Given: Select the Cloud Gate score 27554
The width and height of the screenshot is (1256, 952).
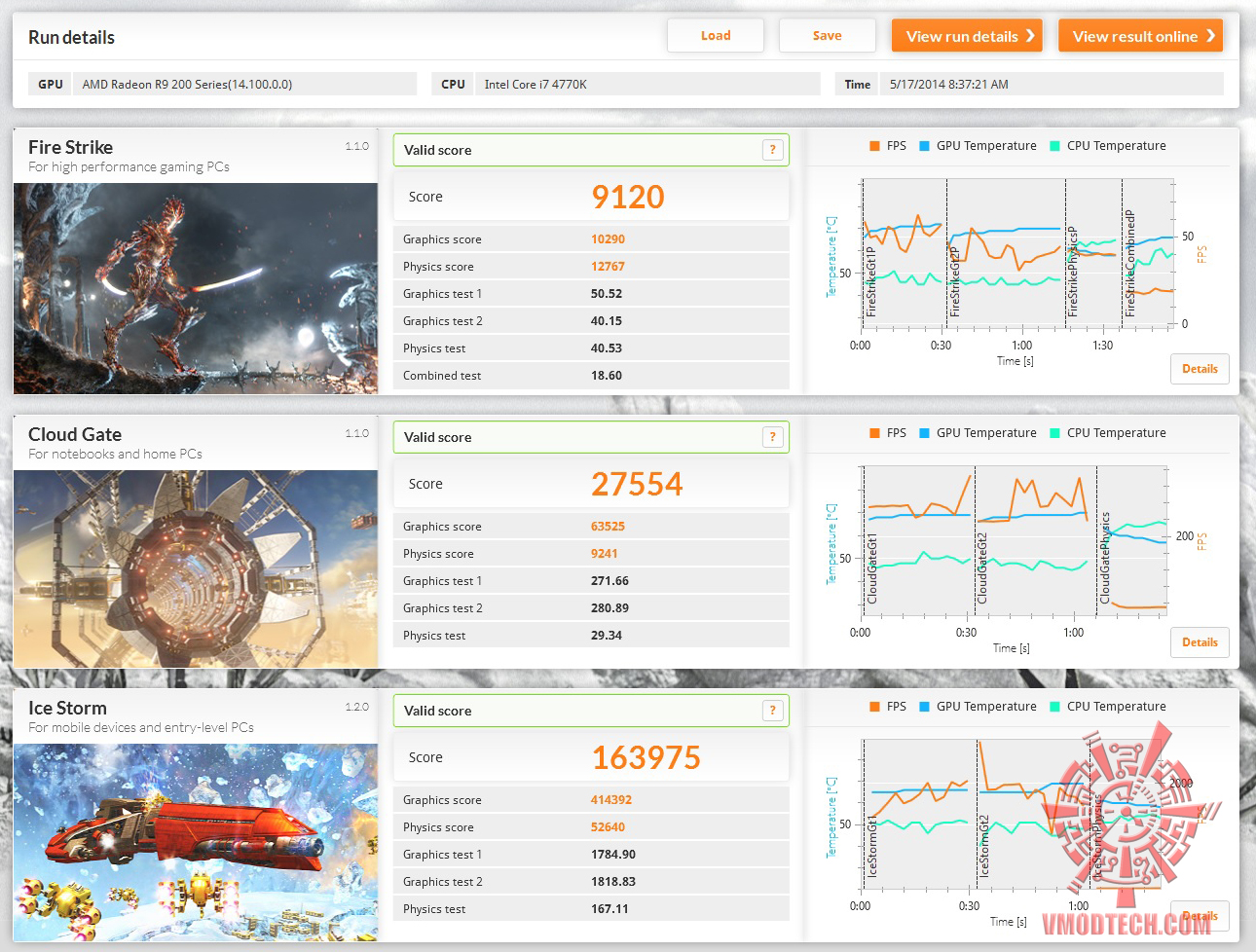Looking at the screenshot, I should pyautogui.click(x=637, y=484).
